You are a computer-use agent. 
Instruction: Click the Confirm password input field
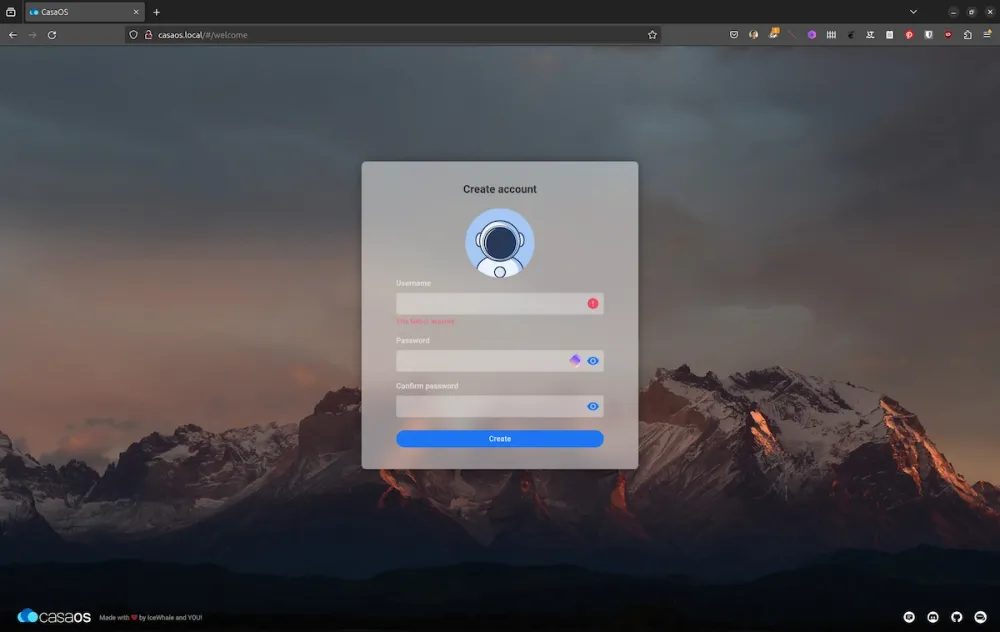[x=499, y=406]
